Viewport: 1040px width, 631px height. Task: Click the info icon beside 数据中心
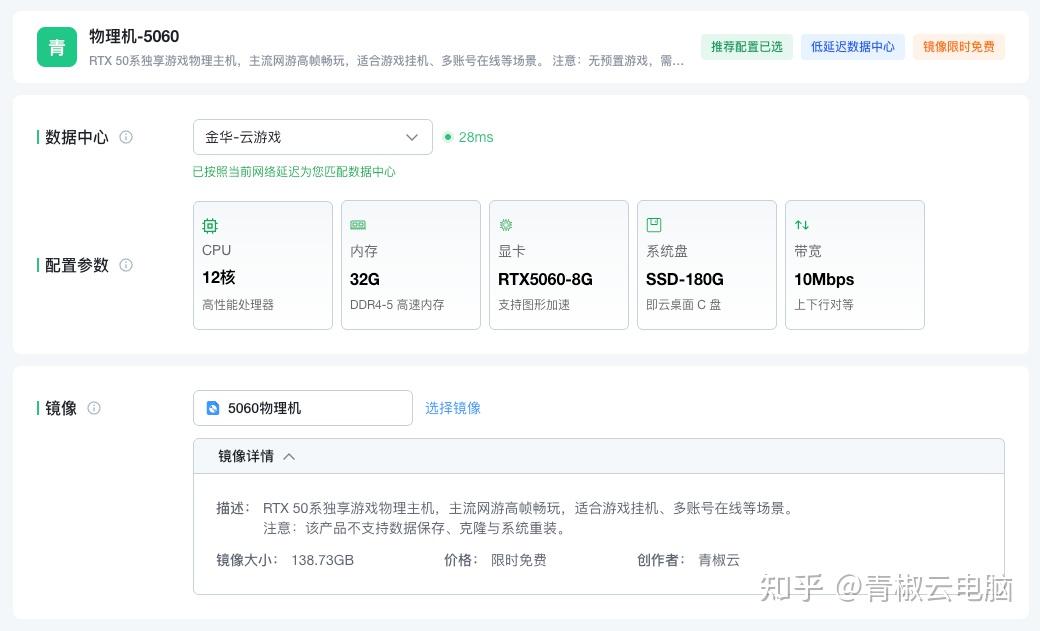point(126,137)
